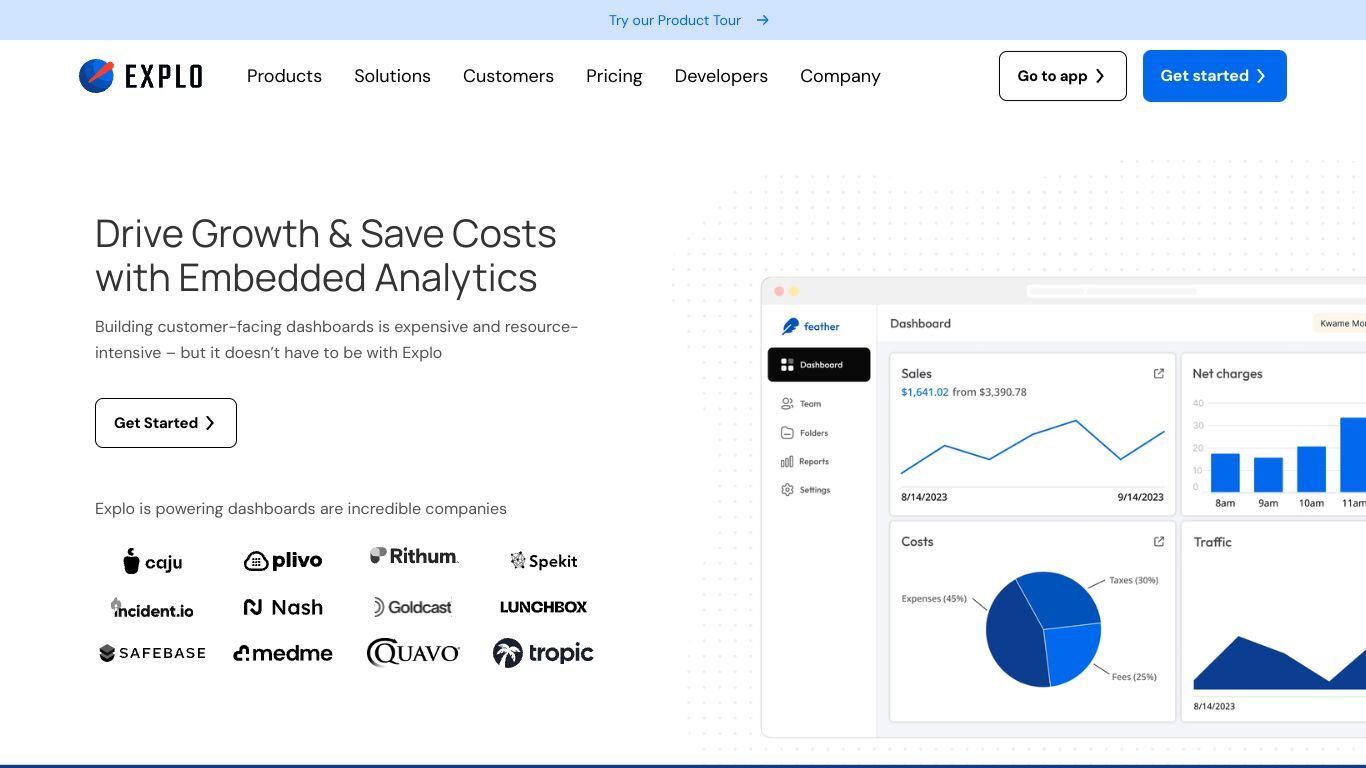Click the Goldcast company logo
Viewport: 1366px width, 768px height.
coord(413,607)
